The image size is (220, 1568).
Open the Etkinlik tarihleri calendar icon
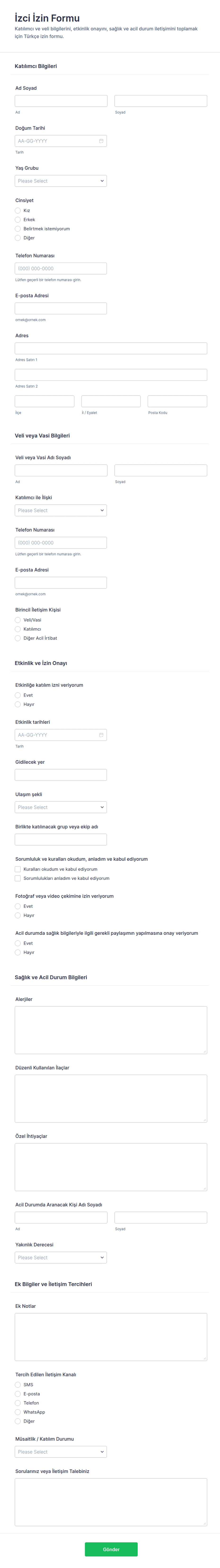(101, 735)
